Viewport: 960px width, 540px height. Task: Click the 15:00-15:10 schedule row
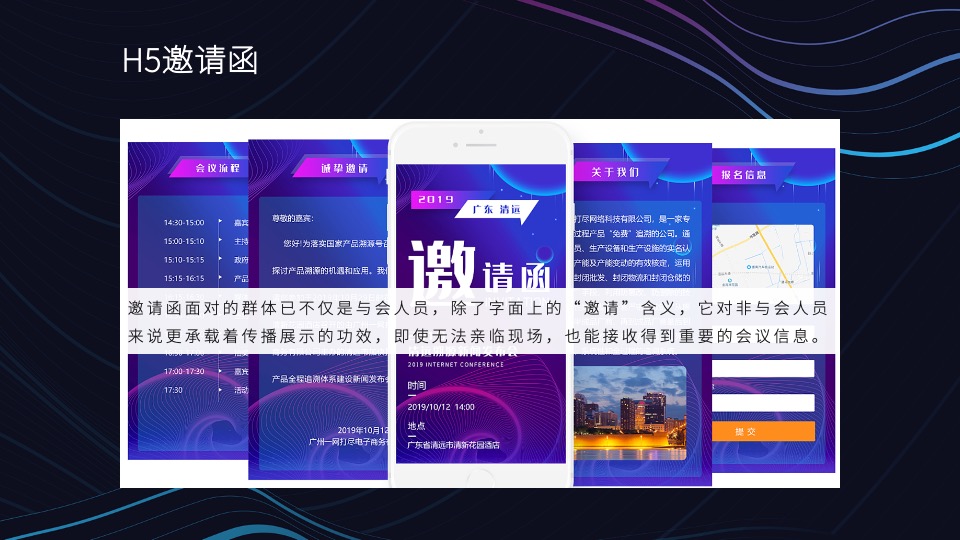pos(206,241)
